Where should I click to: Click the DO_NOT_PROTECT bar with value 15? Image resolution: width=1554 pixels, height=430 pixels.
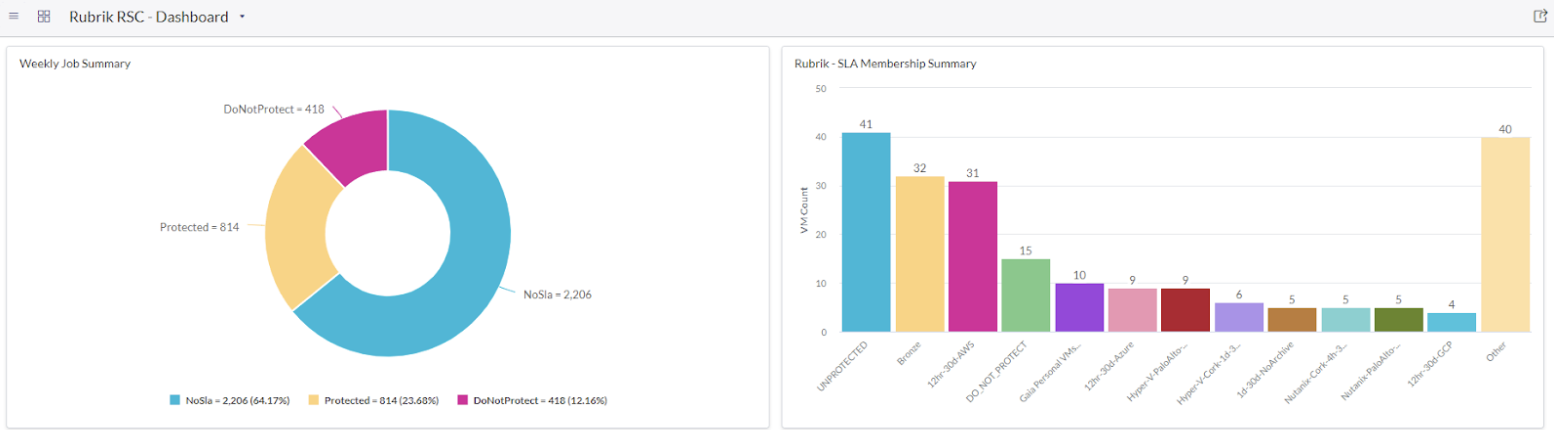point(1026,295)
